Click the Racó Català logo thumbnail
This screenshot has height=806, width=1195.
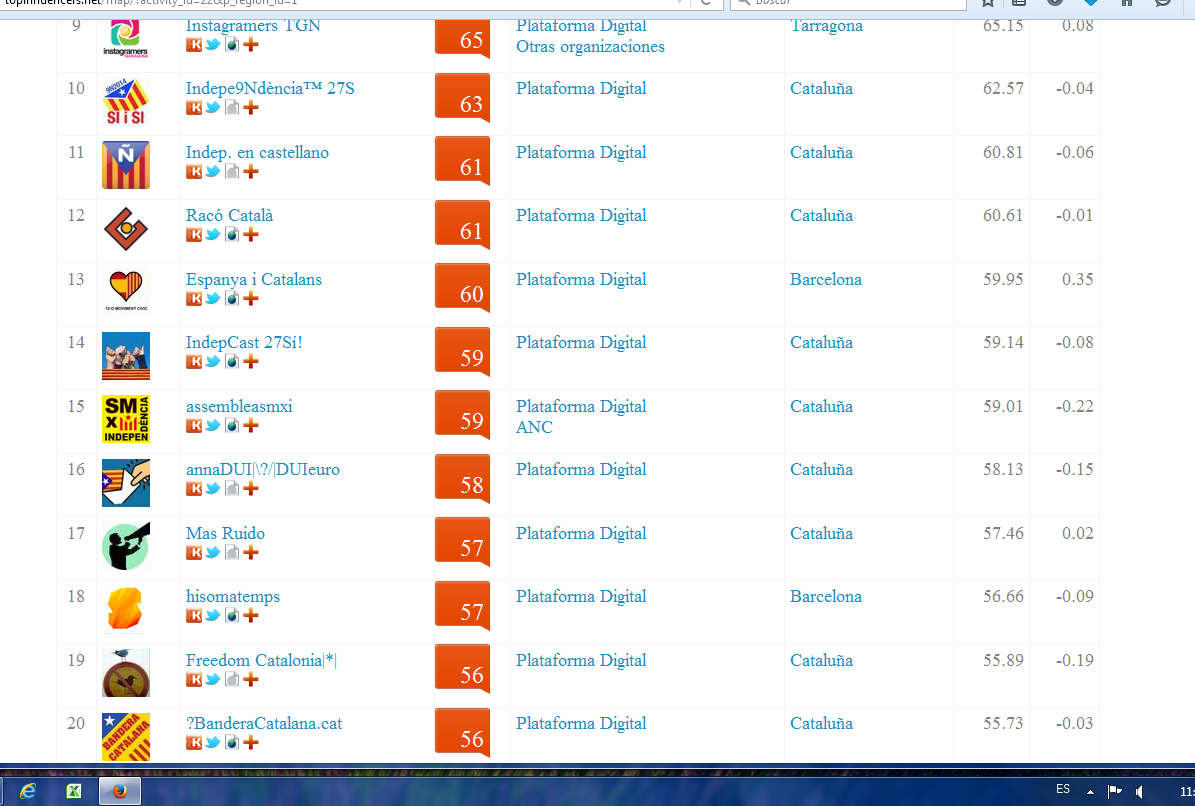coord(126,230)
